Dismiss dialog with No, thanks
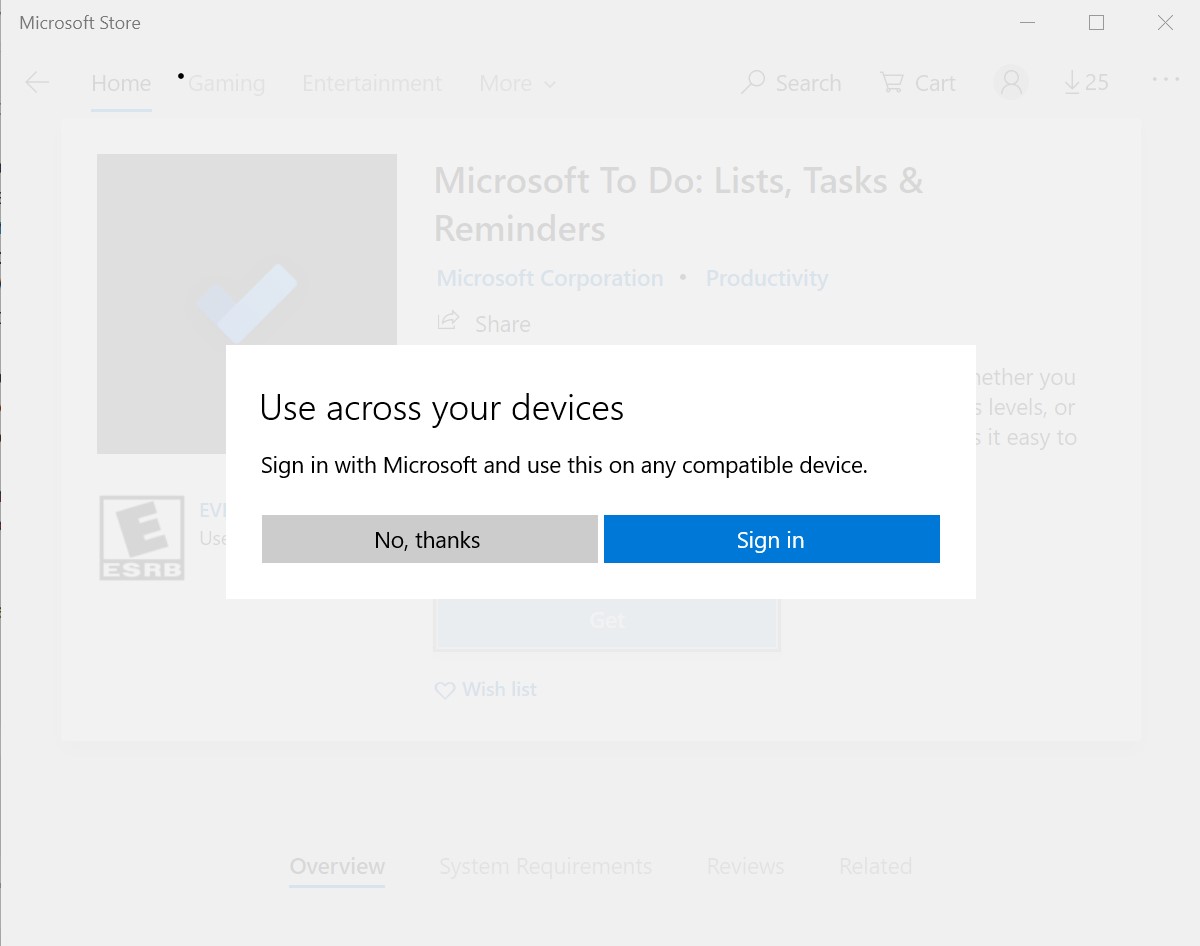The width and height of the screenshot is (1200, 946). (428, 539)
